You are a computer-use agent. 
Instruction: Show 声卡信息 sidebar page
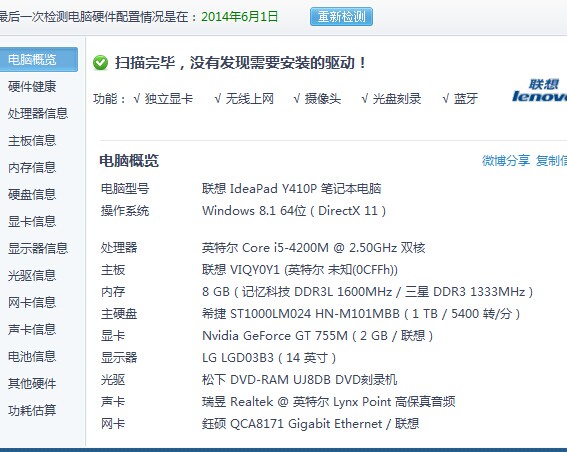(32, 329)
